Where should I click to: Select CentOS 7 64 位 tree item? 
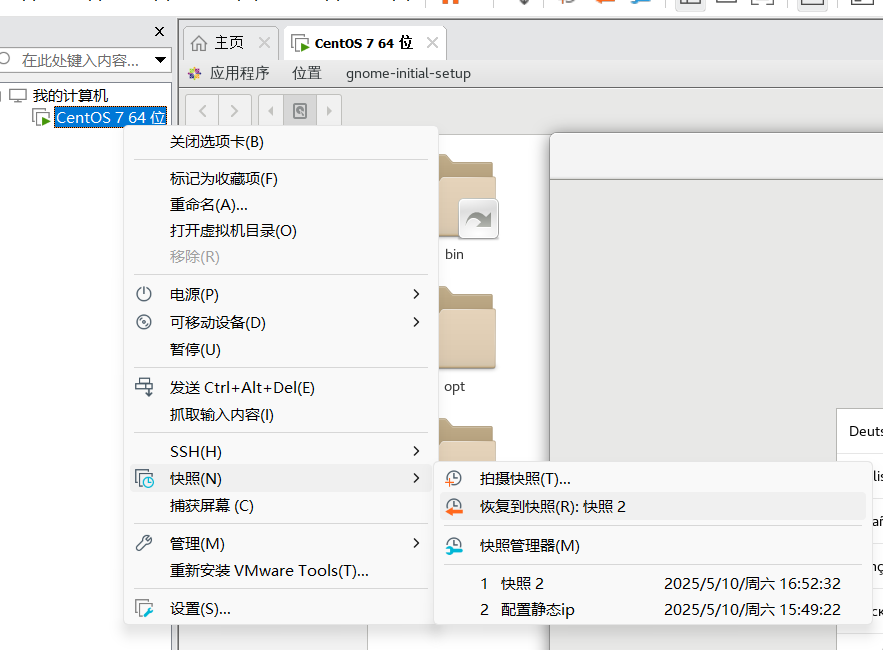[x=110, y=117]
